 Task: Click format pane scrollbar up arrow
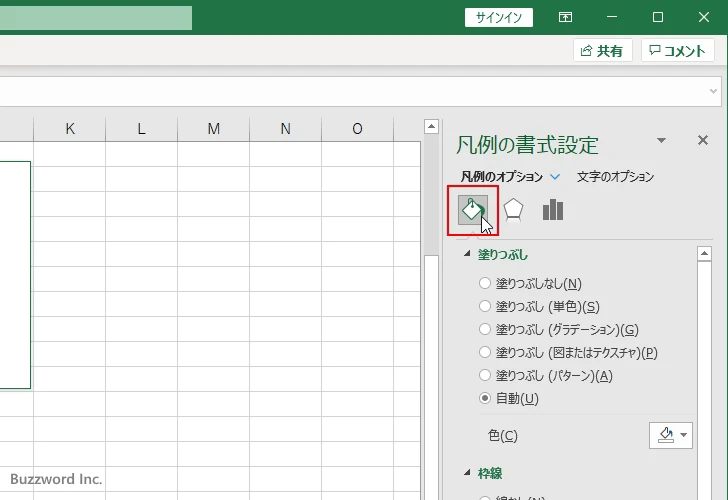pyautogui.click(x=704, y=253)
